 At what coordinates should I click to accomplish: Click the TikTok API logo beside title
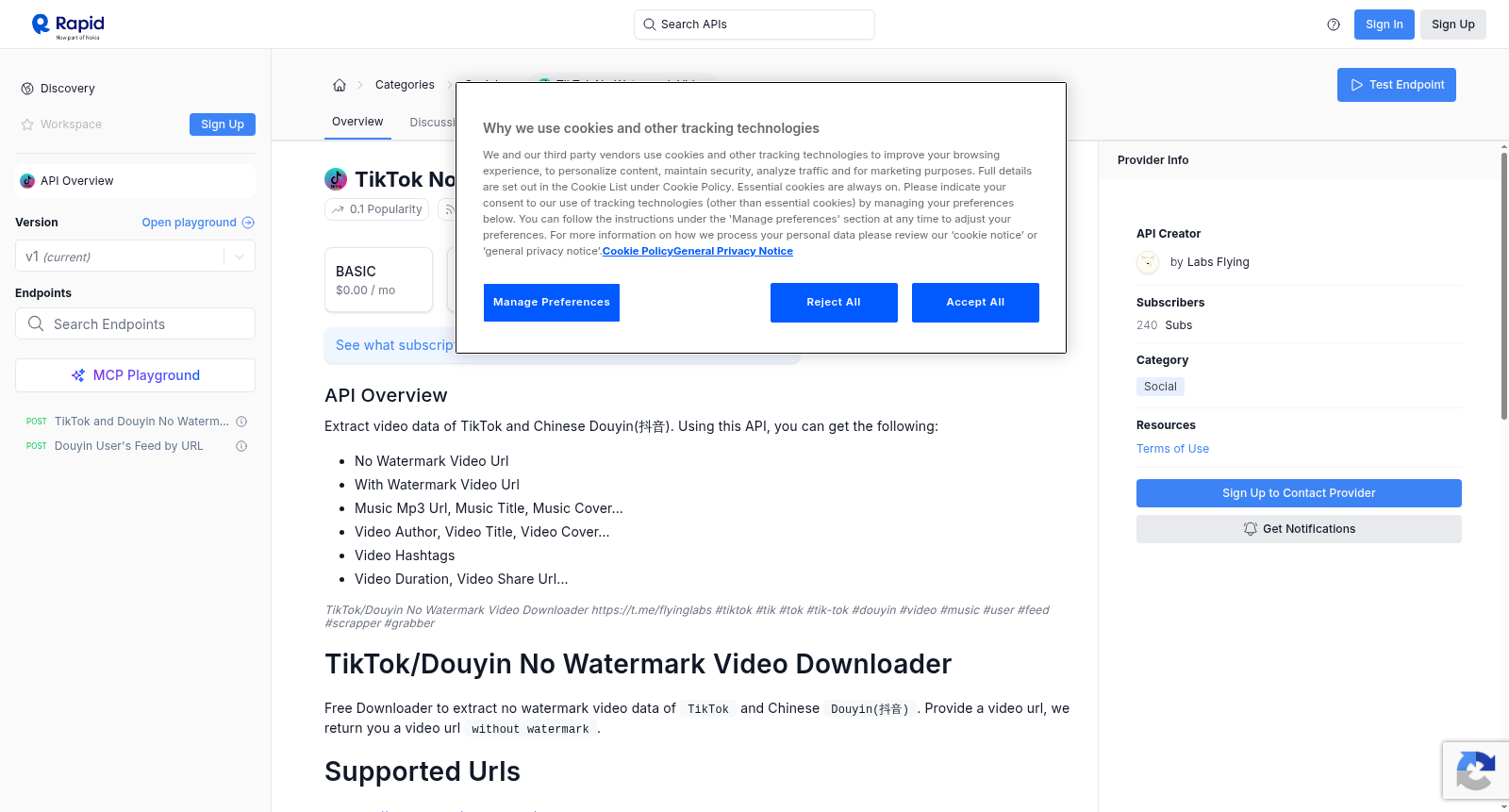click(x=336, y=179)
